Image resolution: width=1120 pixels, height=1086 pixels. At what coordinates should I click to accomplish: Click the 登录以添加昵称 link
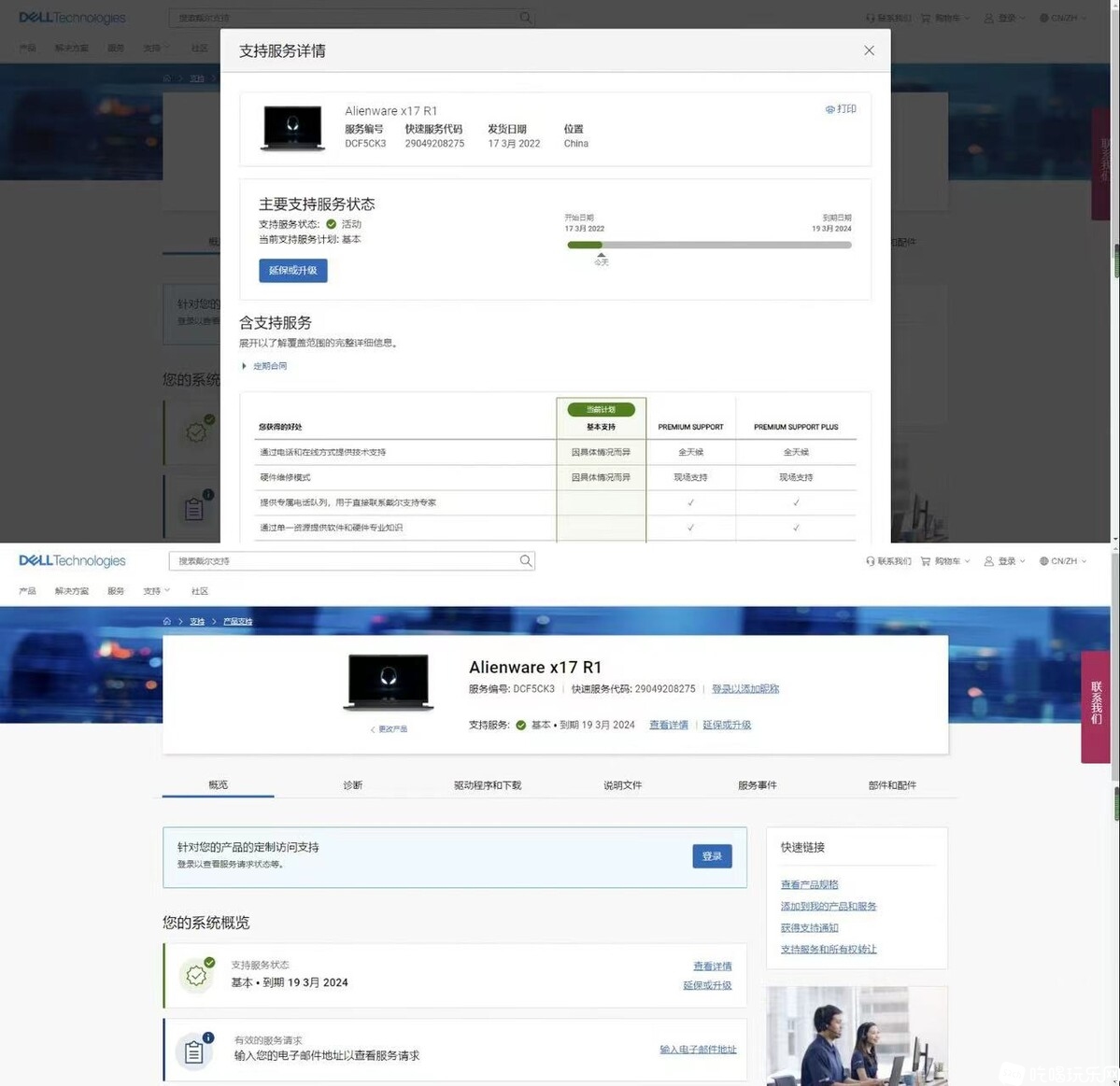point(745,689)
